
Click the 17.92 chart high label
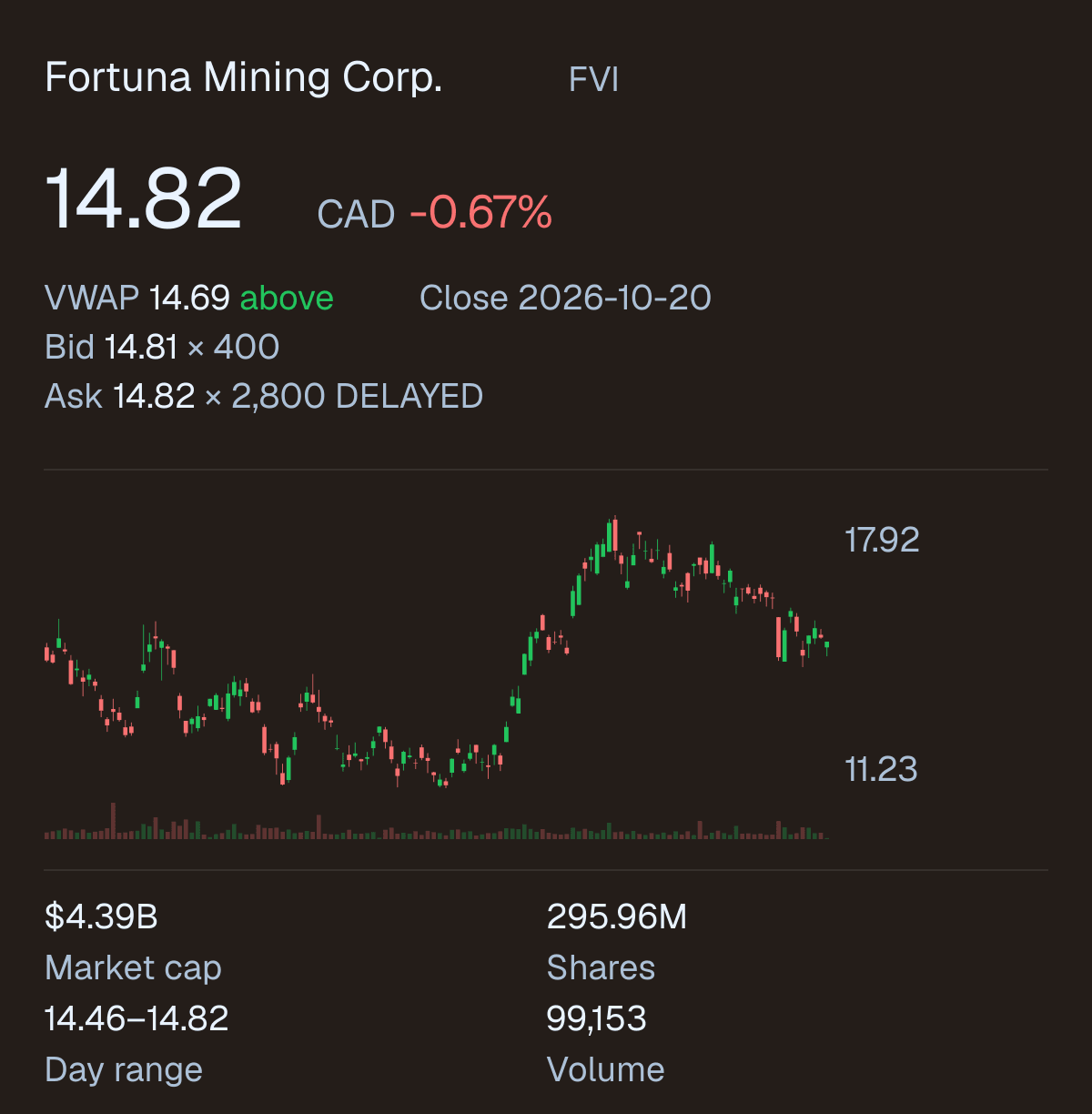(x=882, y=540)
